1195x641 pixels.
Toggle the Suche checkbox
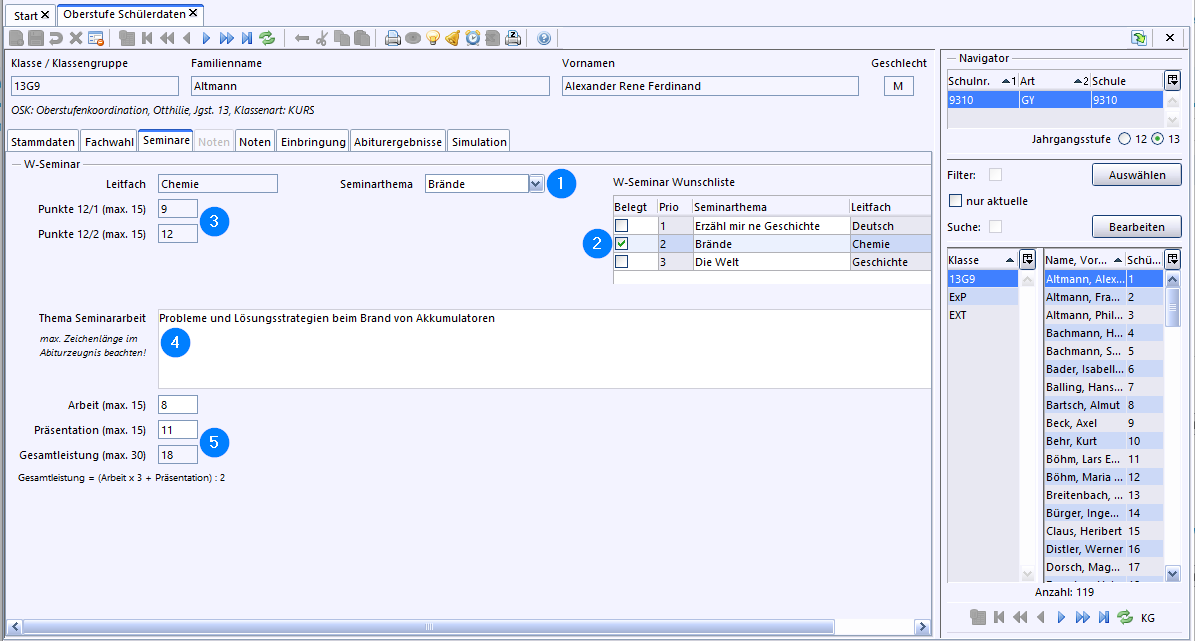coord(995,226)
